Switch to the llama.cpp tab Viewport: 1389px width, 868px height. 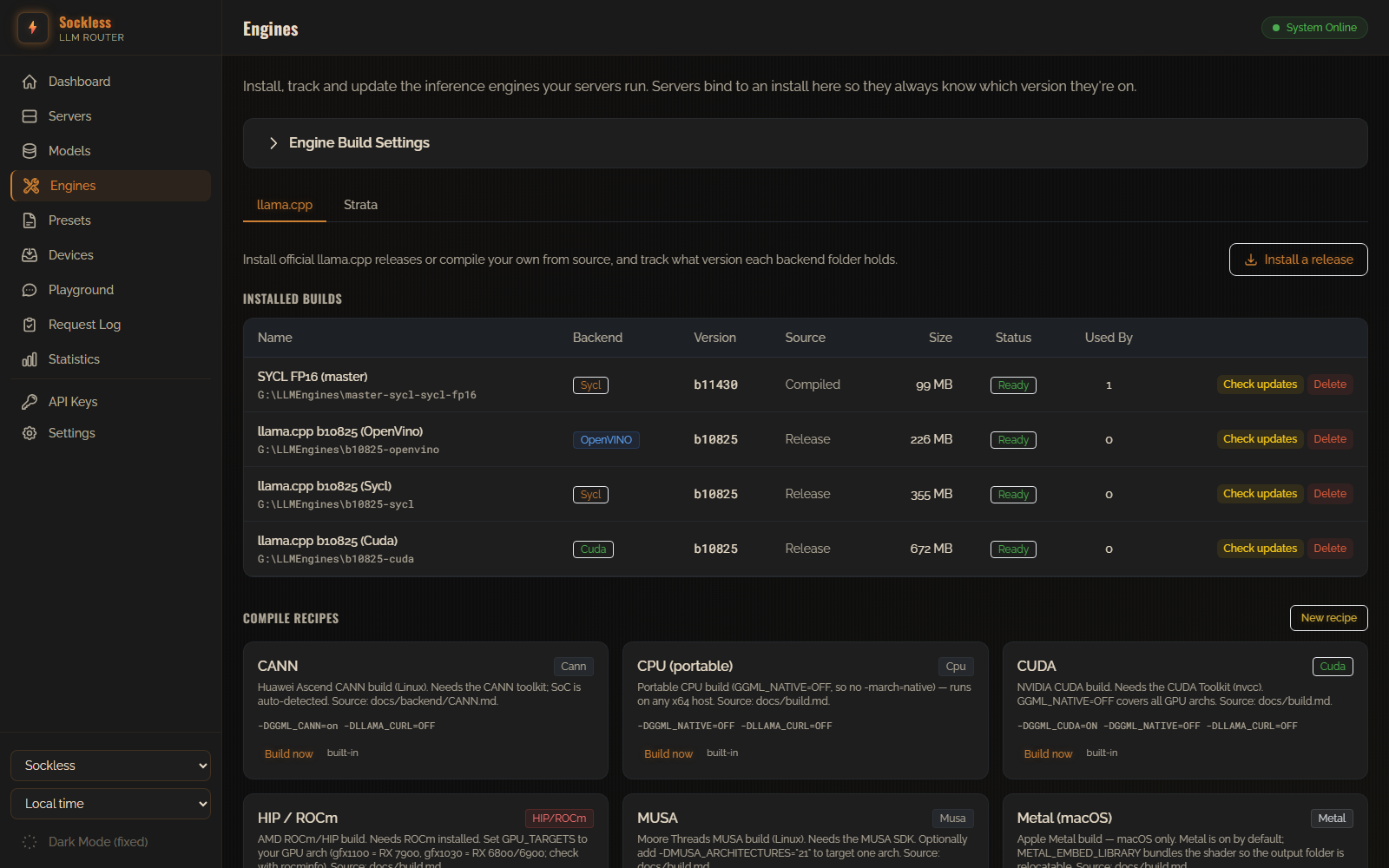tap(285, 205)
